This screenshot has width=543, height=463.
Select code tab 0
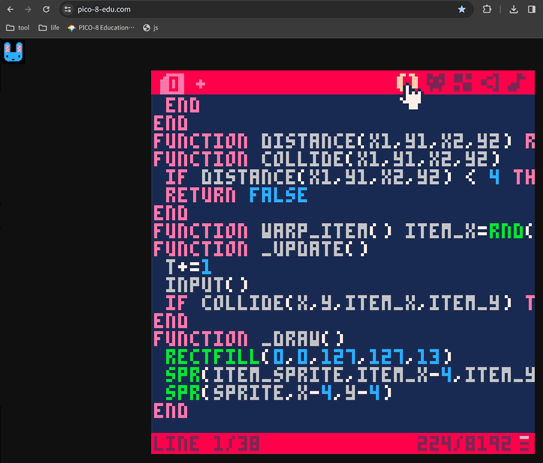[172, 84]
